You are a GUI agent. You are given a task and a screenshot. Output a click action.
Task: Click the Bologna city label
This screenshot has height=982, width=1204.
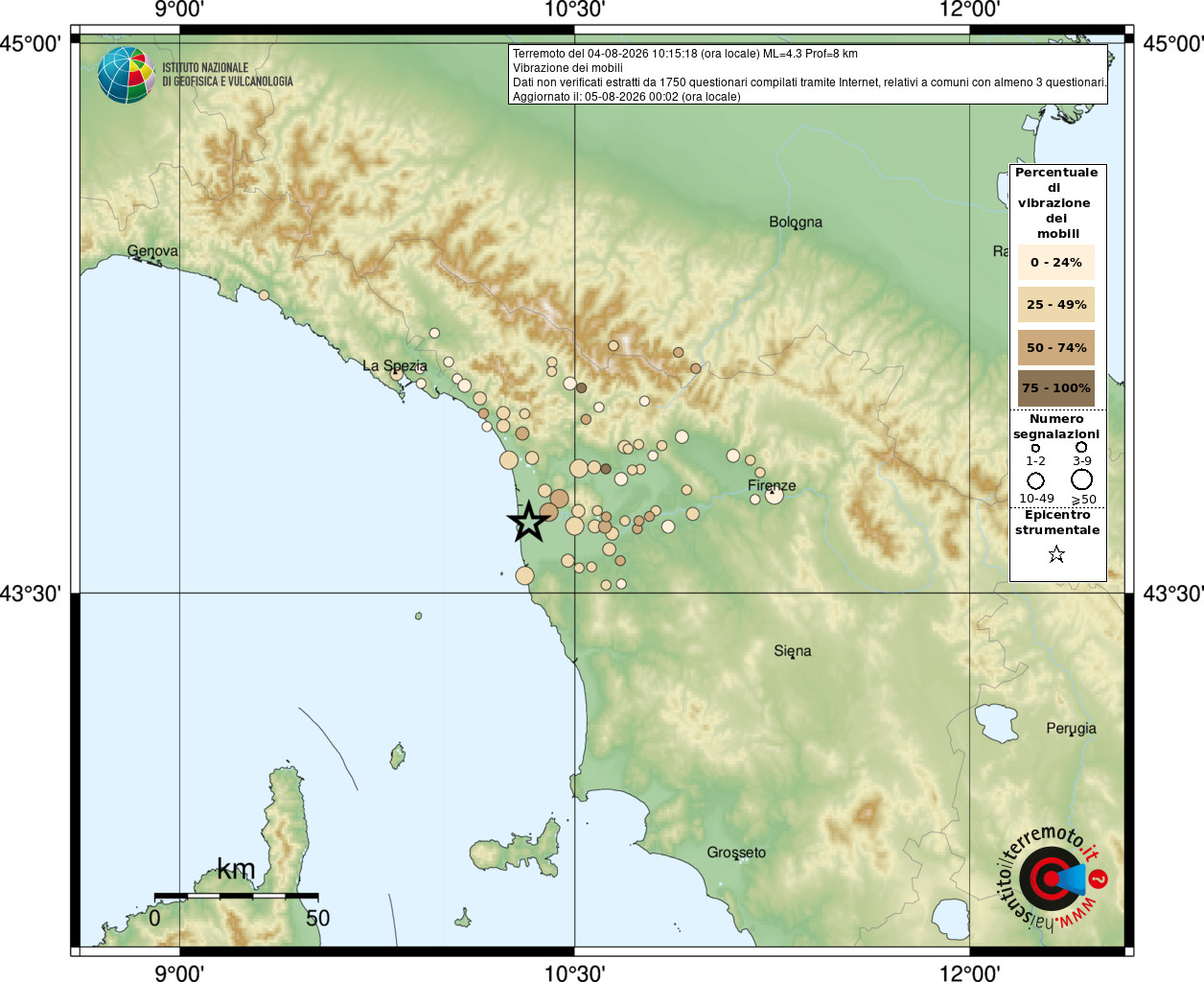point(796,222)
